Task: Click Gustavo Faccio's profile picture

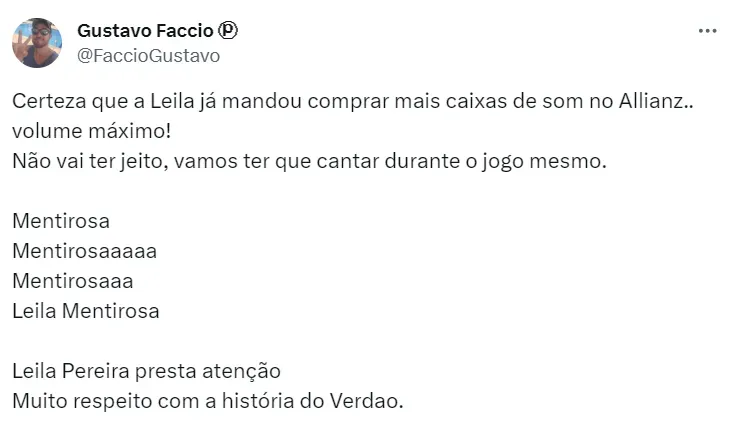Action: (37, 43)
